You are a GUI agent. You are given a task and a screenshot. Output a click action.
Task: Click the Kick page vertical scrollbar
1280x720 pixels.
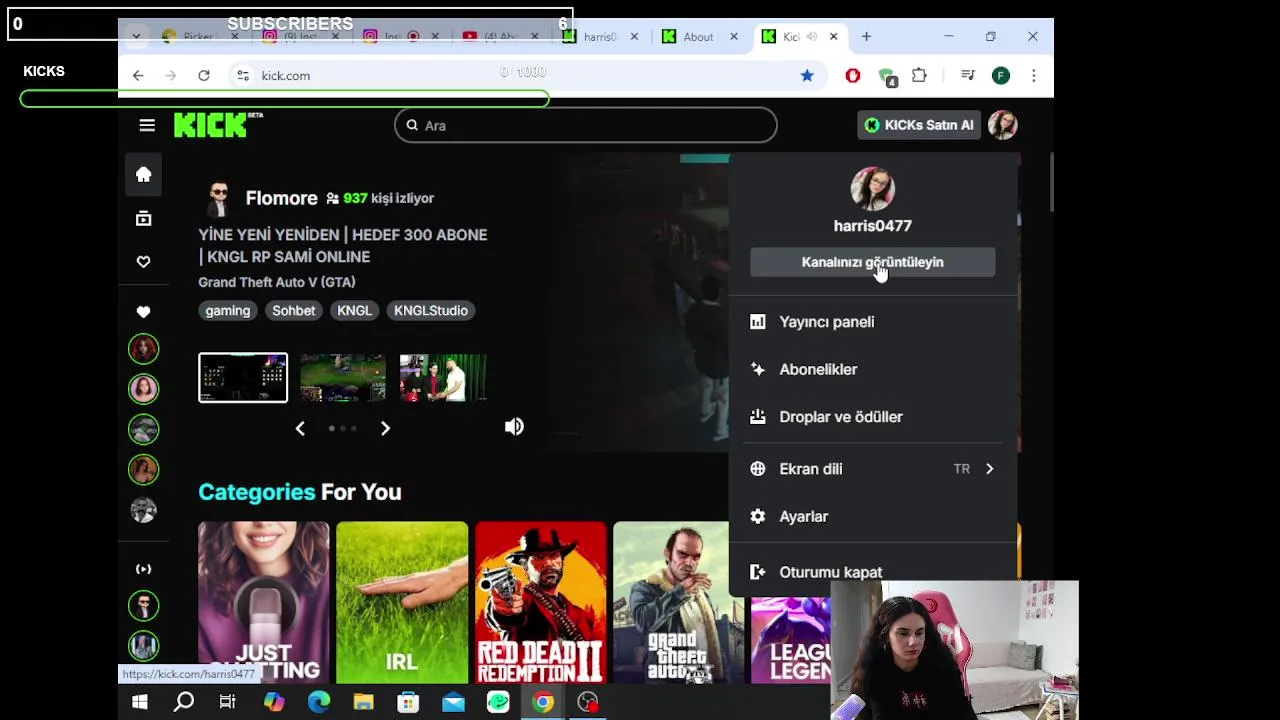(1051, 182)
